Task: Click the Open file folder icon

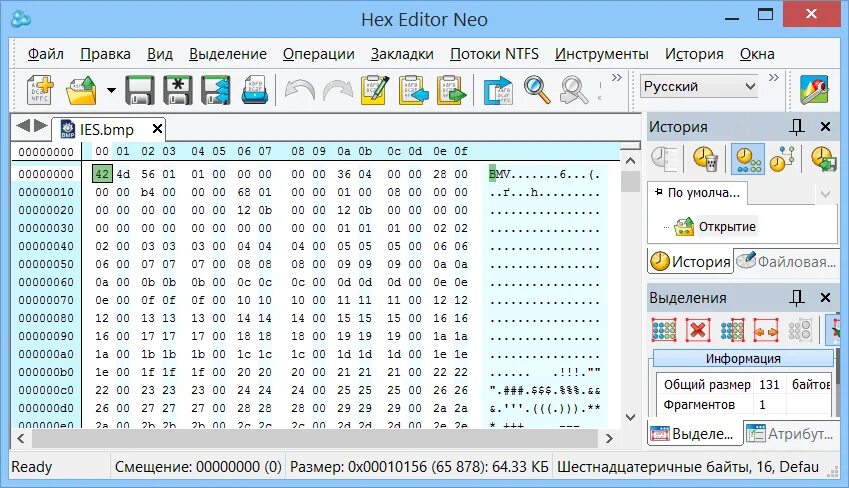Action: pyautogui.click(x=81, y=90)
